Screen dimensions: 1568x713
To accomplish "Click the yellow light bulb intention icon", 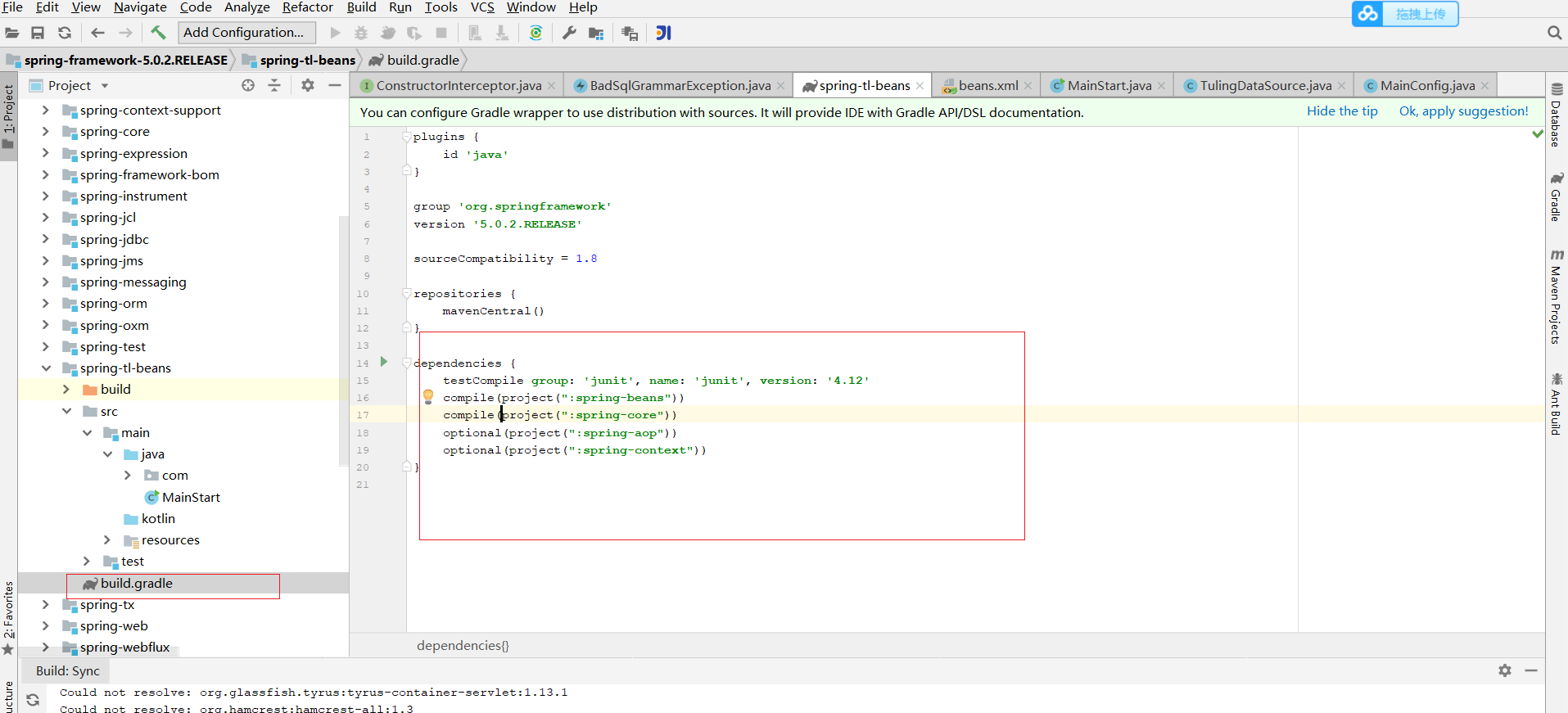I will (428, 397).
